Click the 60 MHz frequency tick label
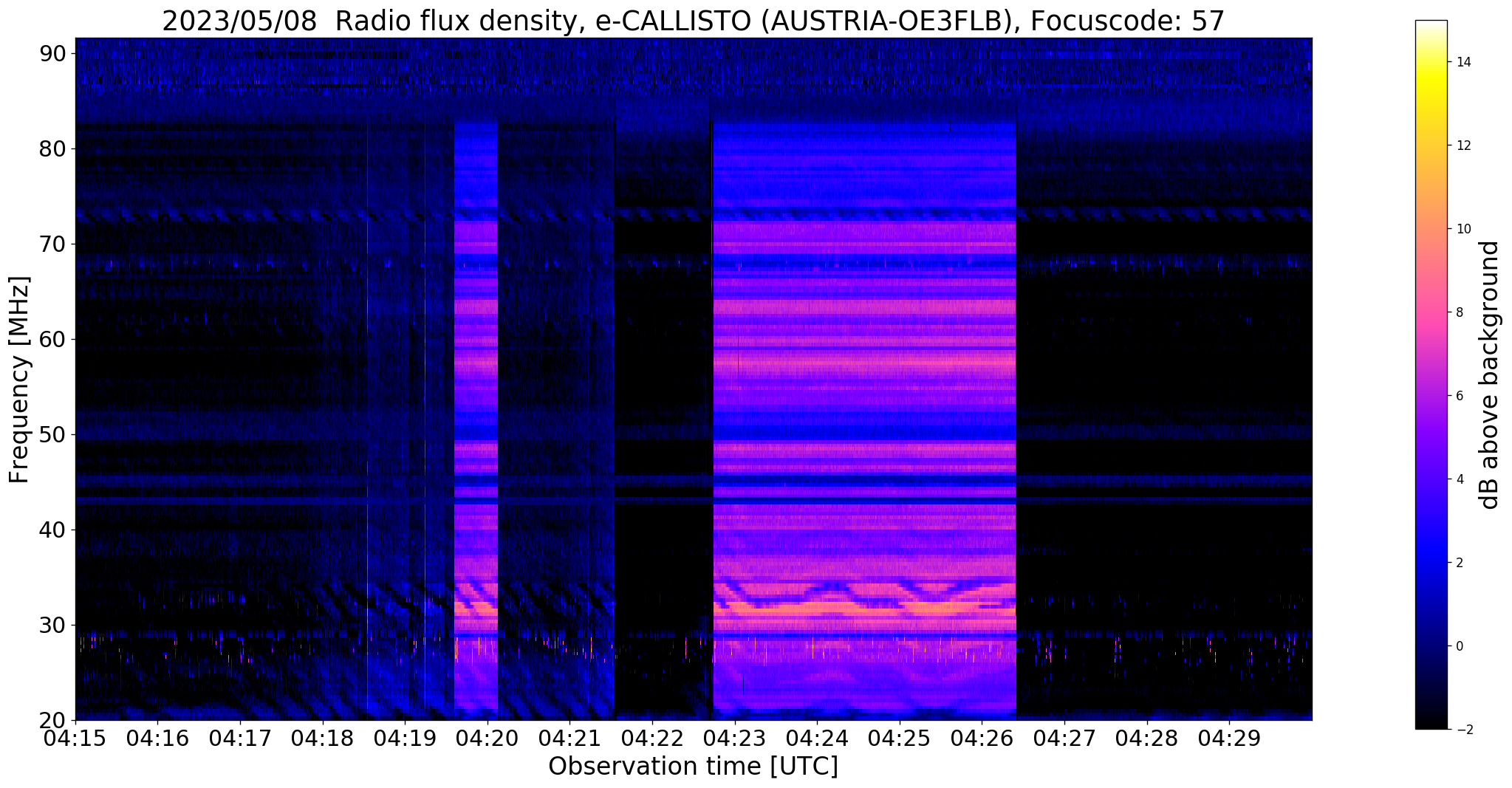Viewport: 1512px width, 788px height. (x=53, y=339)
